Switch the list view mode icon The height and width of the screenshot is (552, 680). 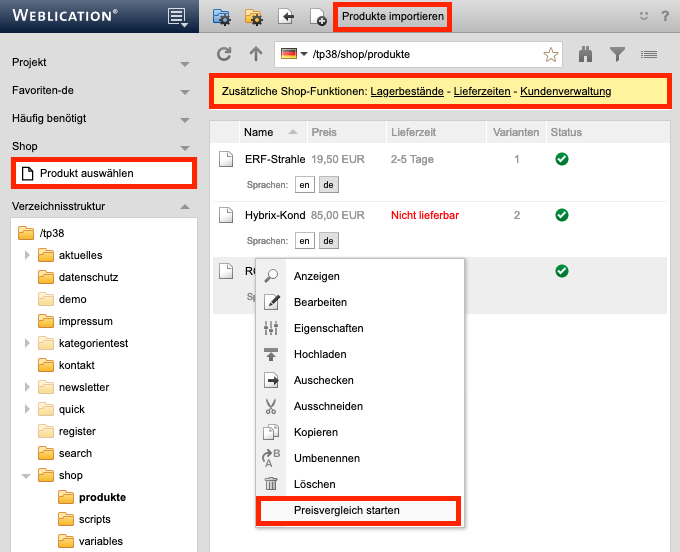[648, 54]
